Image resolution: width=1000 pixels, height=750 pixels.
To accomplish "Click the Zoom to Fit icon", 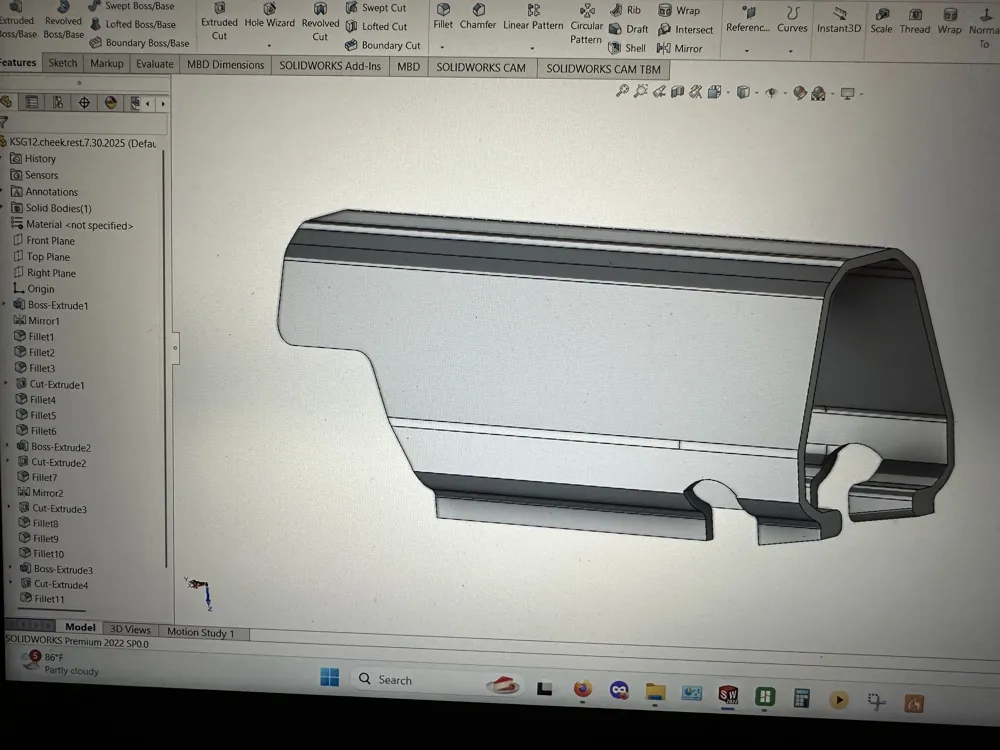I will coord(622,91).
